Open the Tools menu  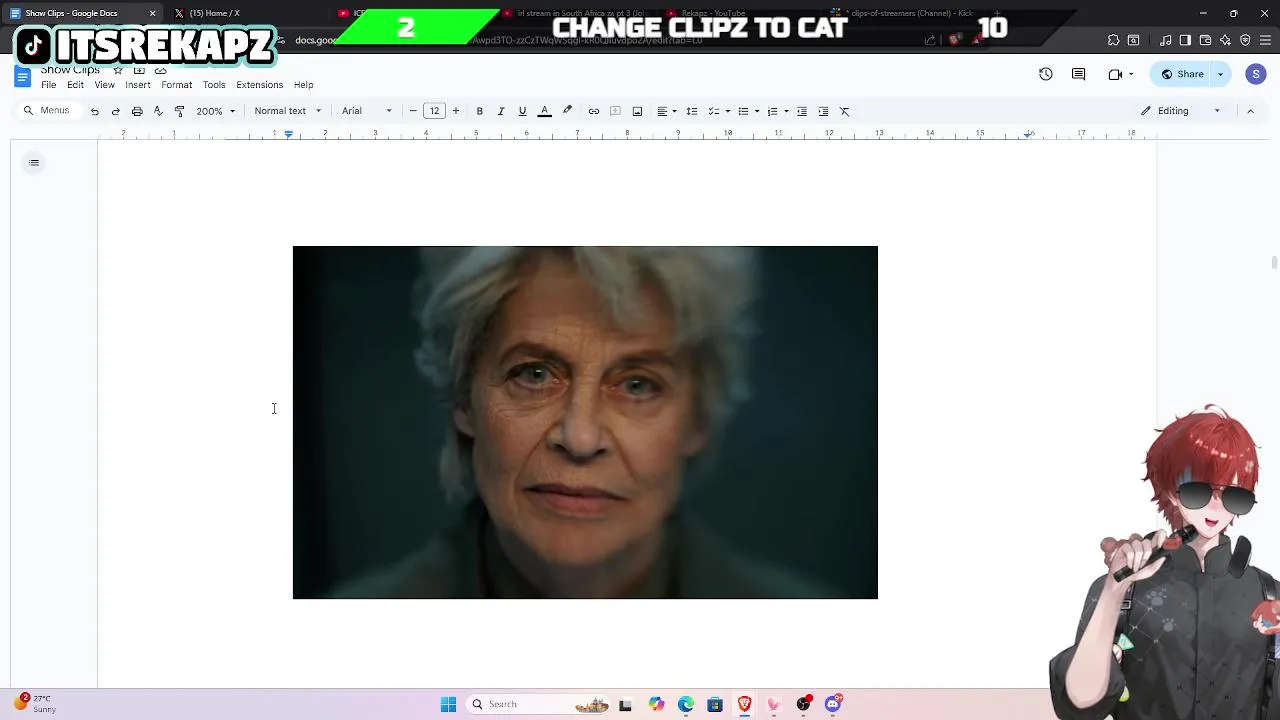(214, 85)
